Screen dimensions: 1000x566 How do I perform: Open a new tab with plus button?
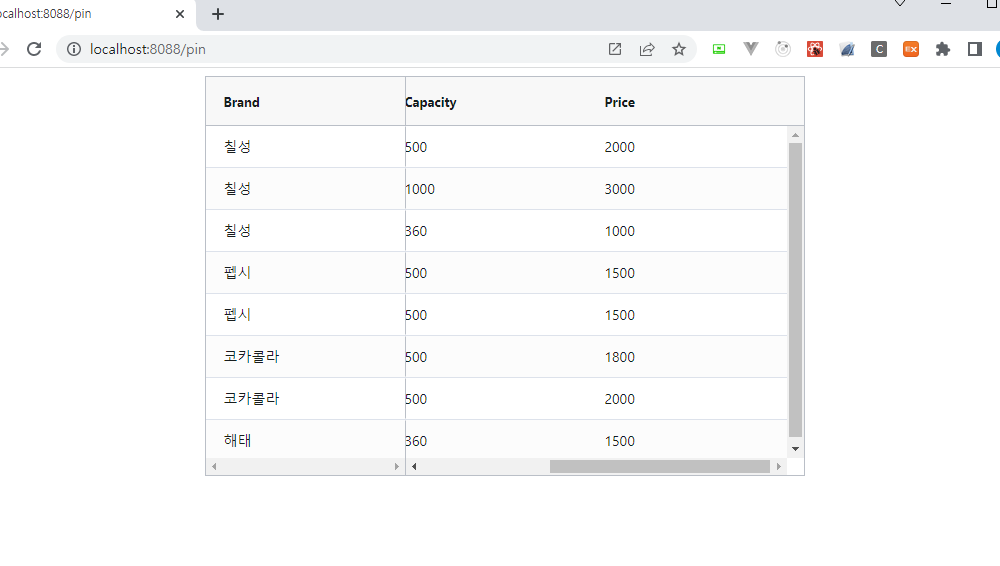[217, 14]
